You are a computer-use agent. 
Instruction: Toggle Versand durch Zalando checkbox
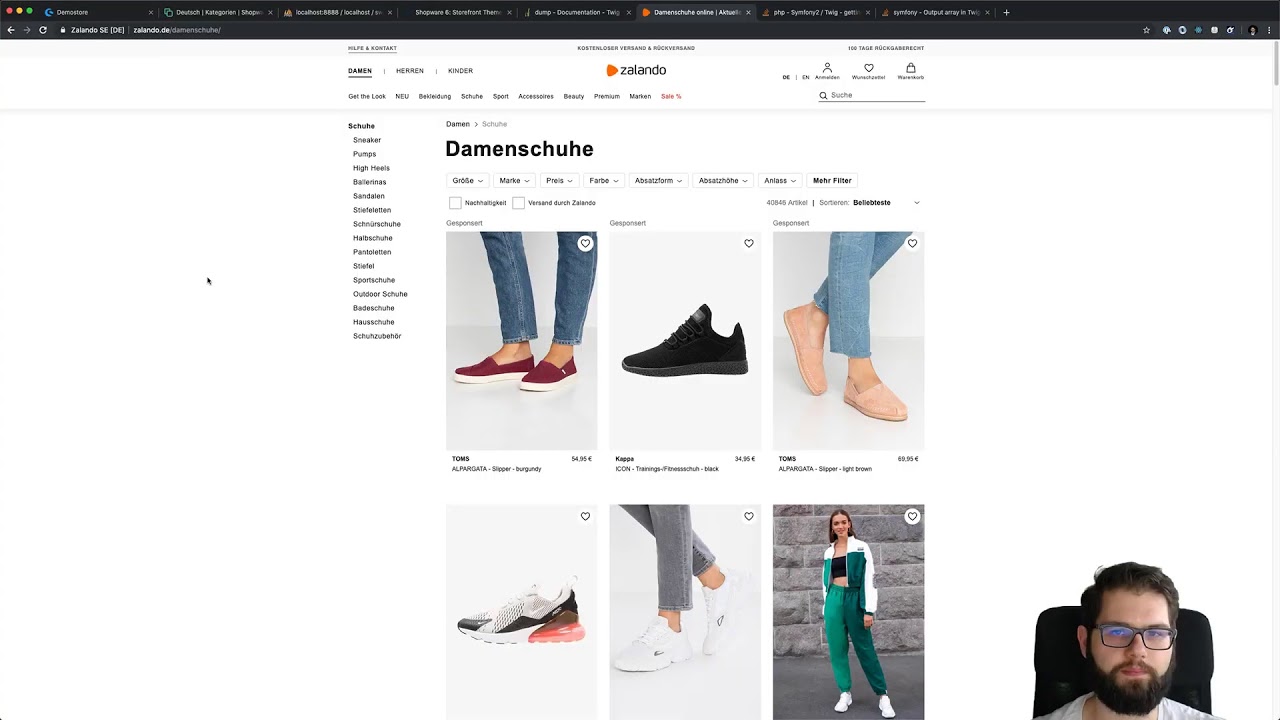pyautogui.click(x=518, y=203)
